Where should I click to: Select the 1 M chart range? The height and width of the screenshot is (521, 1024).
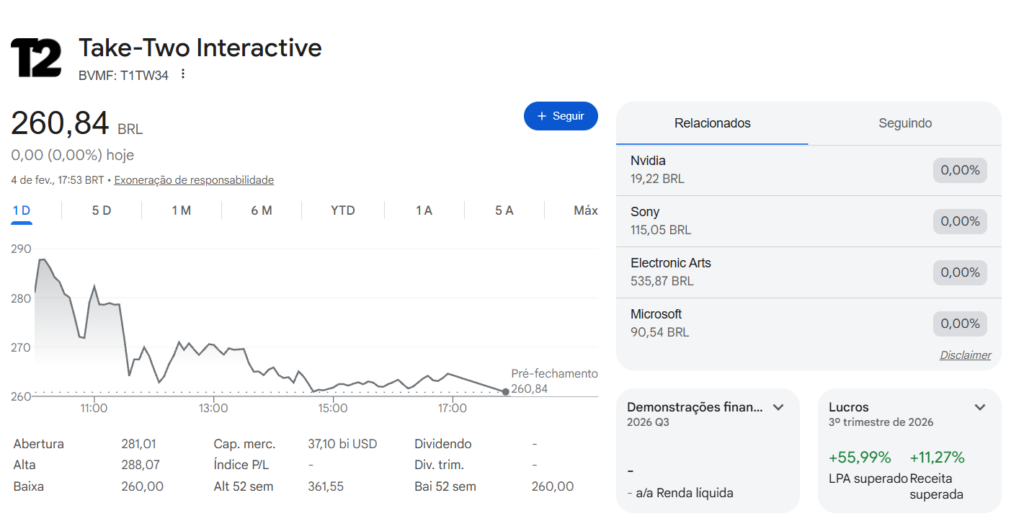pyautogui.click(x=181, y=210)
